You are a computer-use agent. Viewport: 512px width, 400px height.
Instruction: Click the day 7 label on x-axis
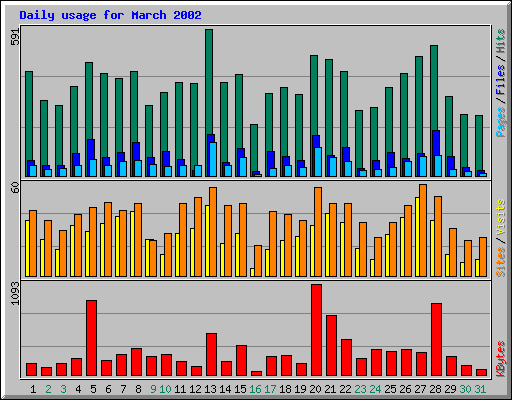pyautogui.click(x=123, y=389)
